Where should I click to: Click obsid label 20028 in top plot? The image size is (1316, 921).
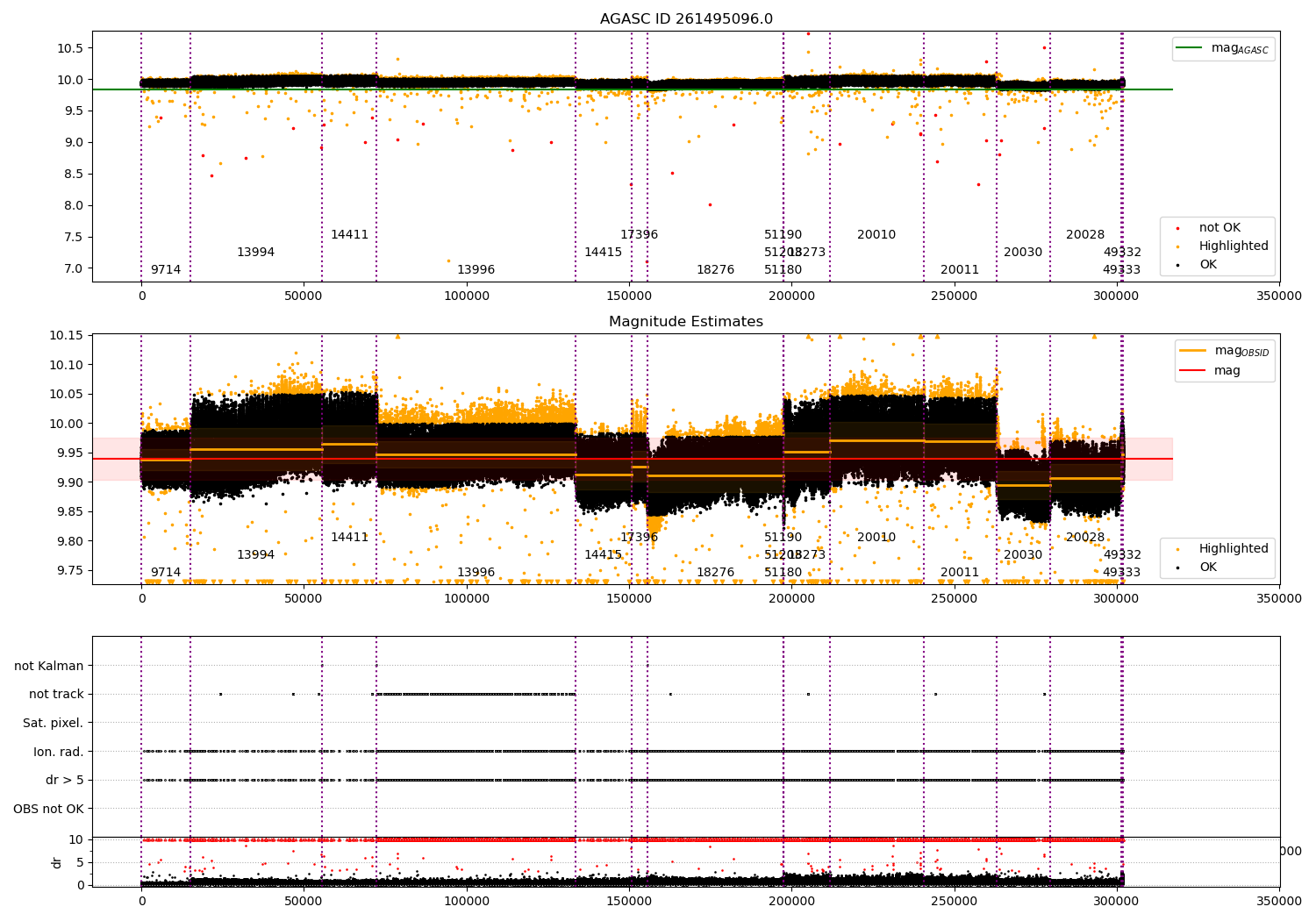pyautogui.click(x=1085, y=235)
